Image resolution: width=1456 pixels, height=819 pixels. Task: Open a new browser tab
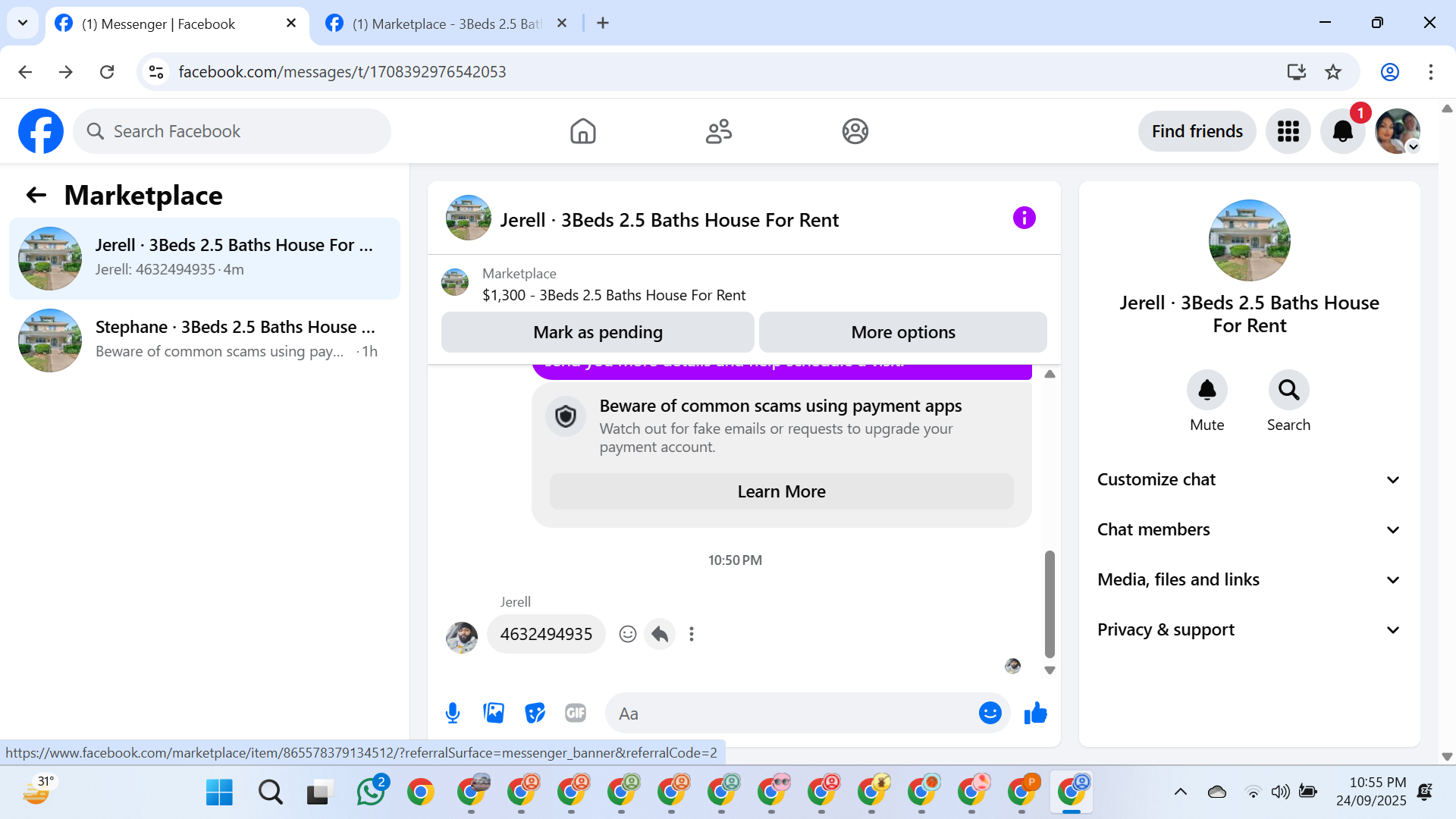click(603, 24)
